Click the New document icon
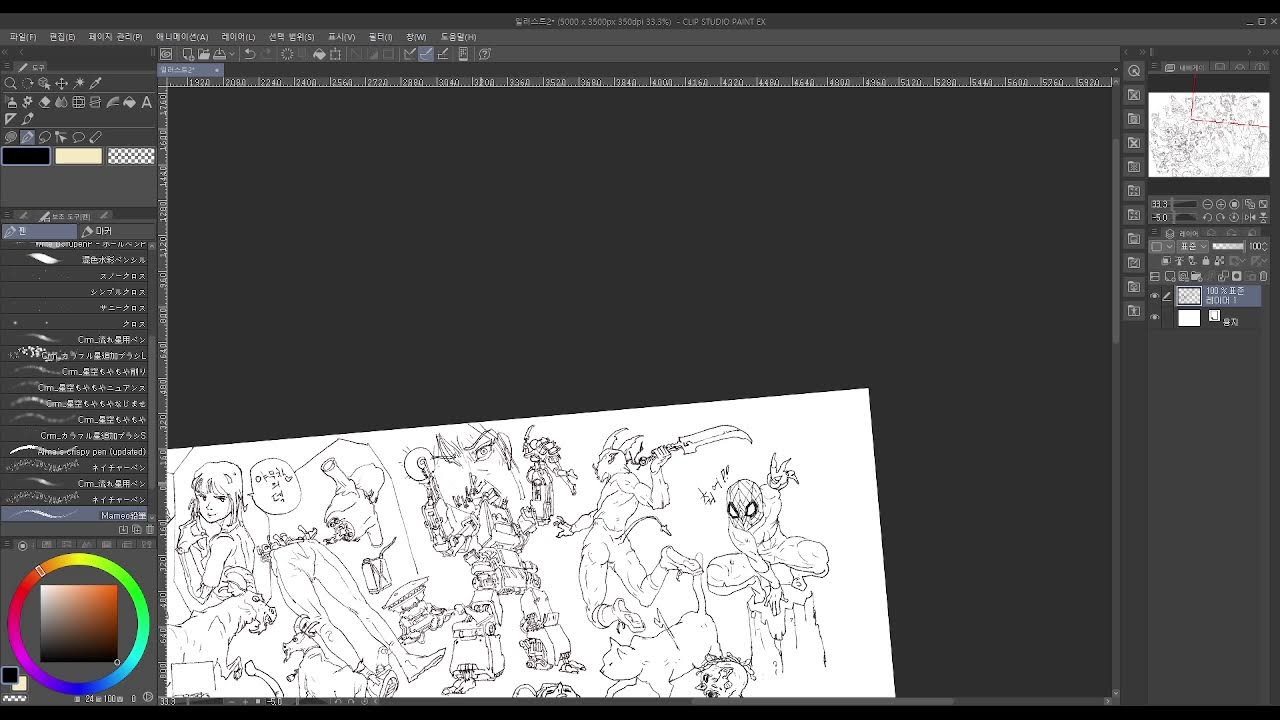The height and width of the screenshot is (720, 1280). 187,54
